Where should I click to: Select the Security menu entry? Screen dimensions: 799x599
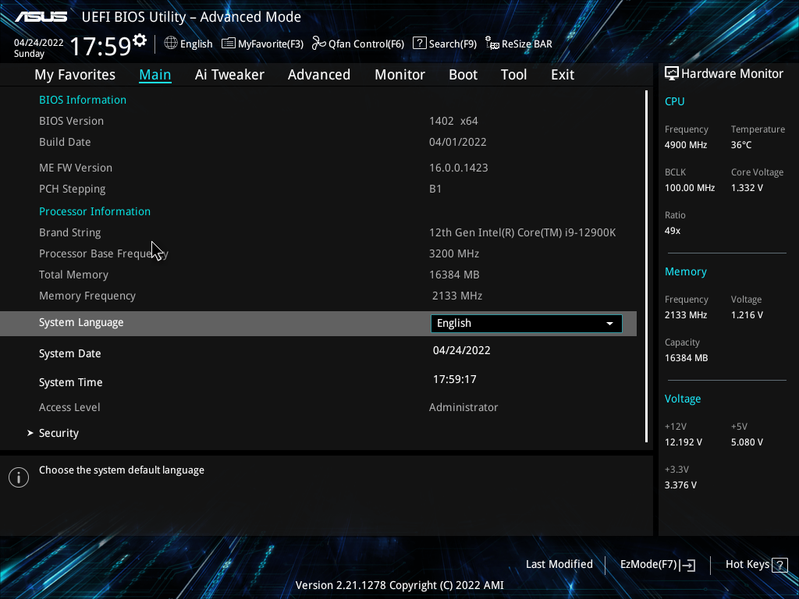point(59,433)
